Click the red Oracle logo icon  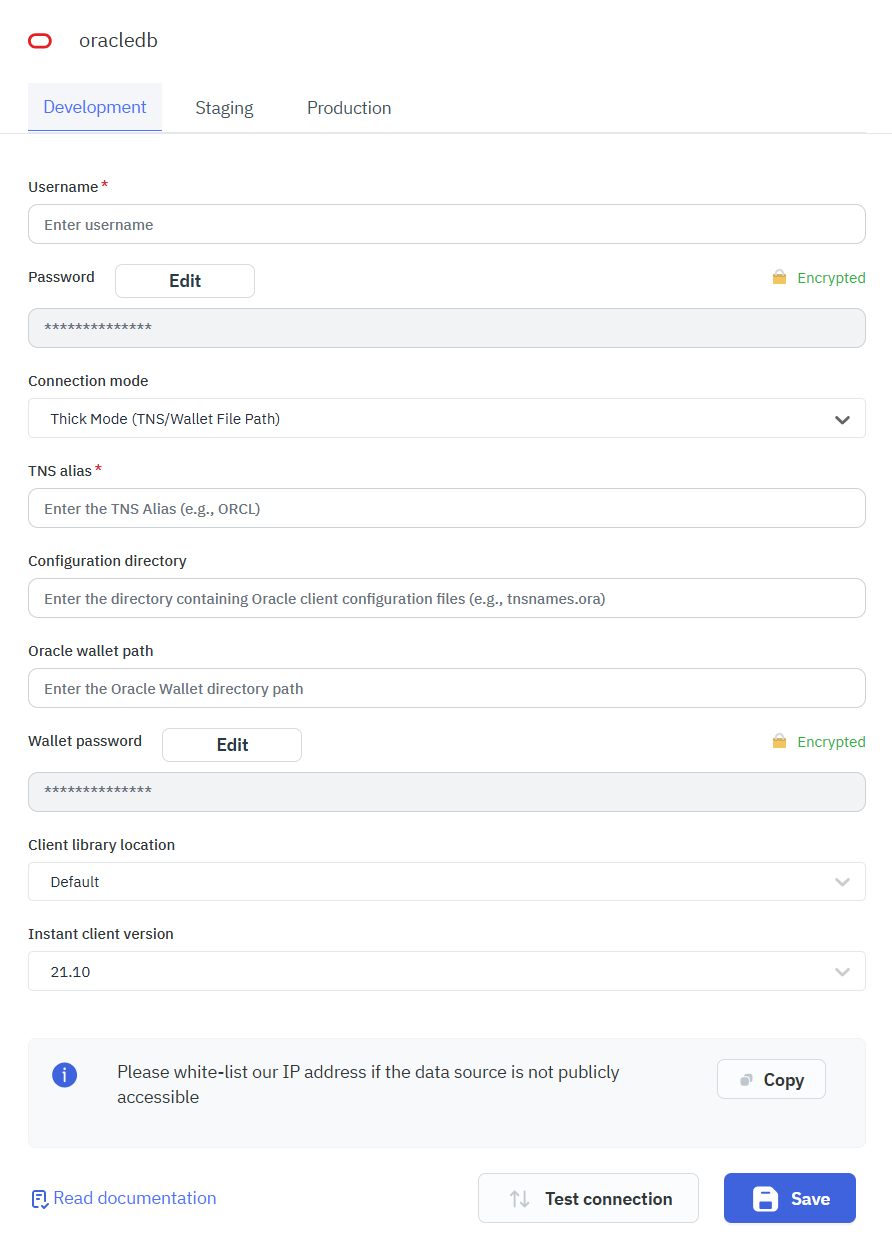click(40, 41)
